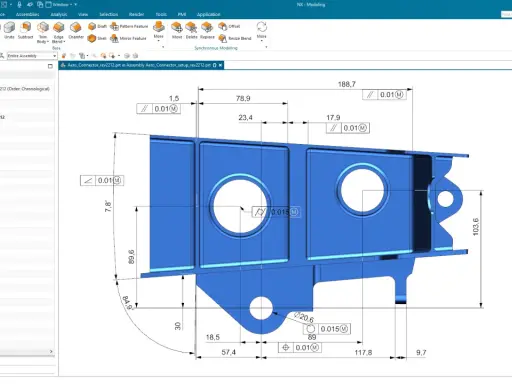
Task: Click the angularity 0.01 feature control frame
Action: pos(102,180)
